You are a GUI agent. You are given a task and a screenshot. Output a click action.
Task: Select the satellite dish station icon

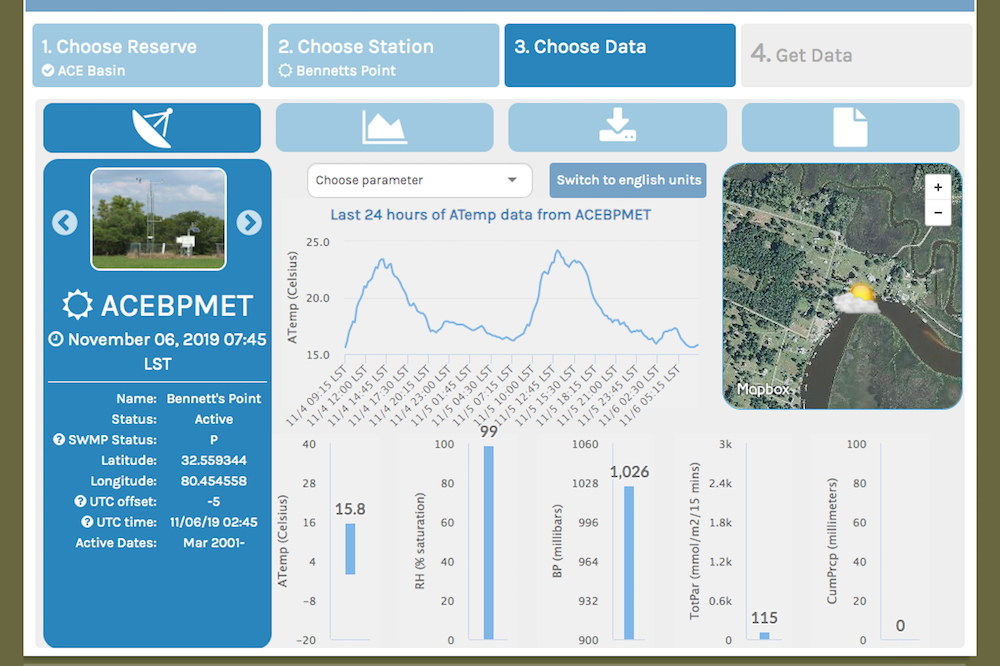pyautogui.click(x=151, y=127)
